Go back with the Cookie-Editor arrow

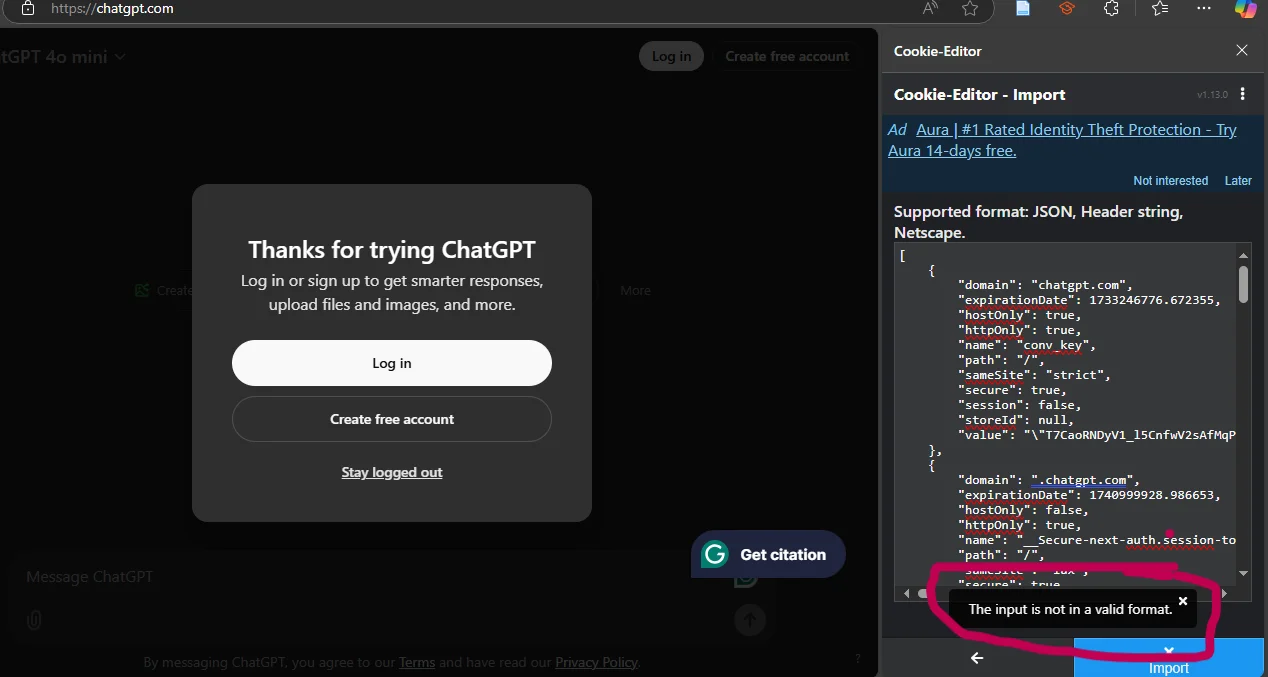pyautogui.click(x=977, y=658)
